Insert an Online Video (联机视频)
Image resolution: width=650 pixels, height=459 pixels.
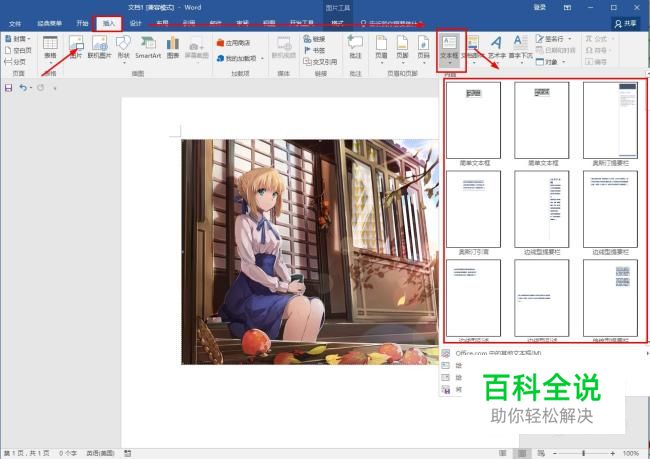284,47
